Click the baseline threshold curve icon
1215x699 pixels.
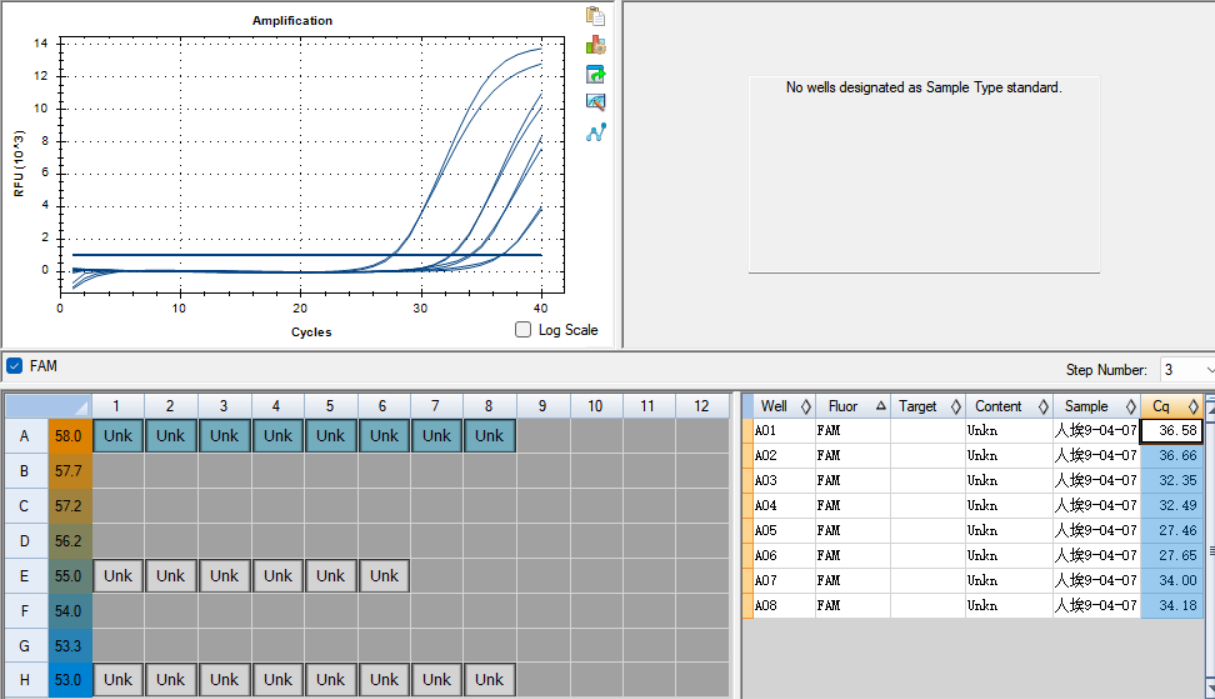pyautogui.click(x=596, y=131)
